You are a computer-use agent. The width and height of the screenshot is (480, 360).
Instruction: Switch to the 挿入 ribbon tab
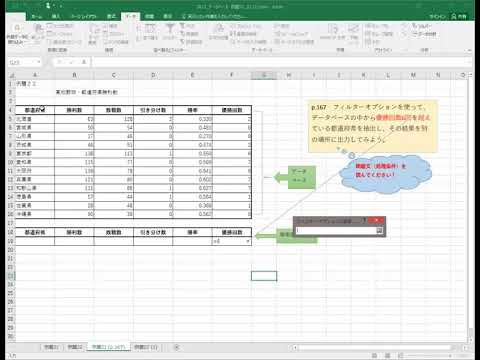56,16
